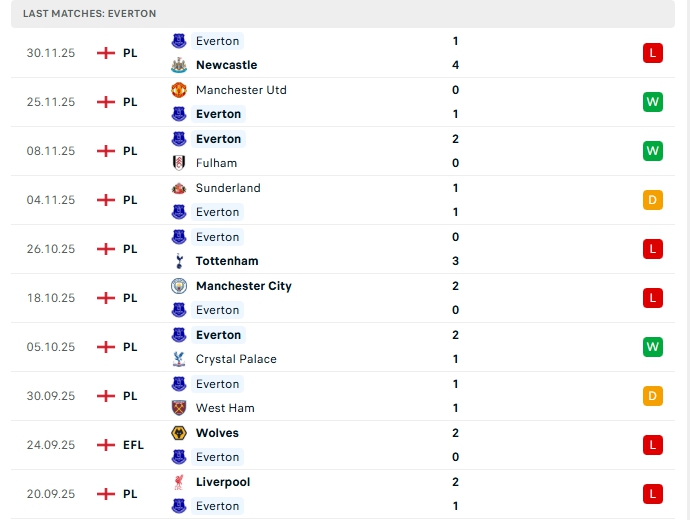Click the Newcastle club crest

tap(179, 65)
